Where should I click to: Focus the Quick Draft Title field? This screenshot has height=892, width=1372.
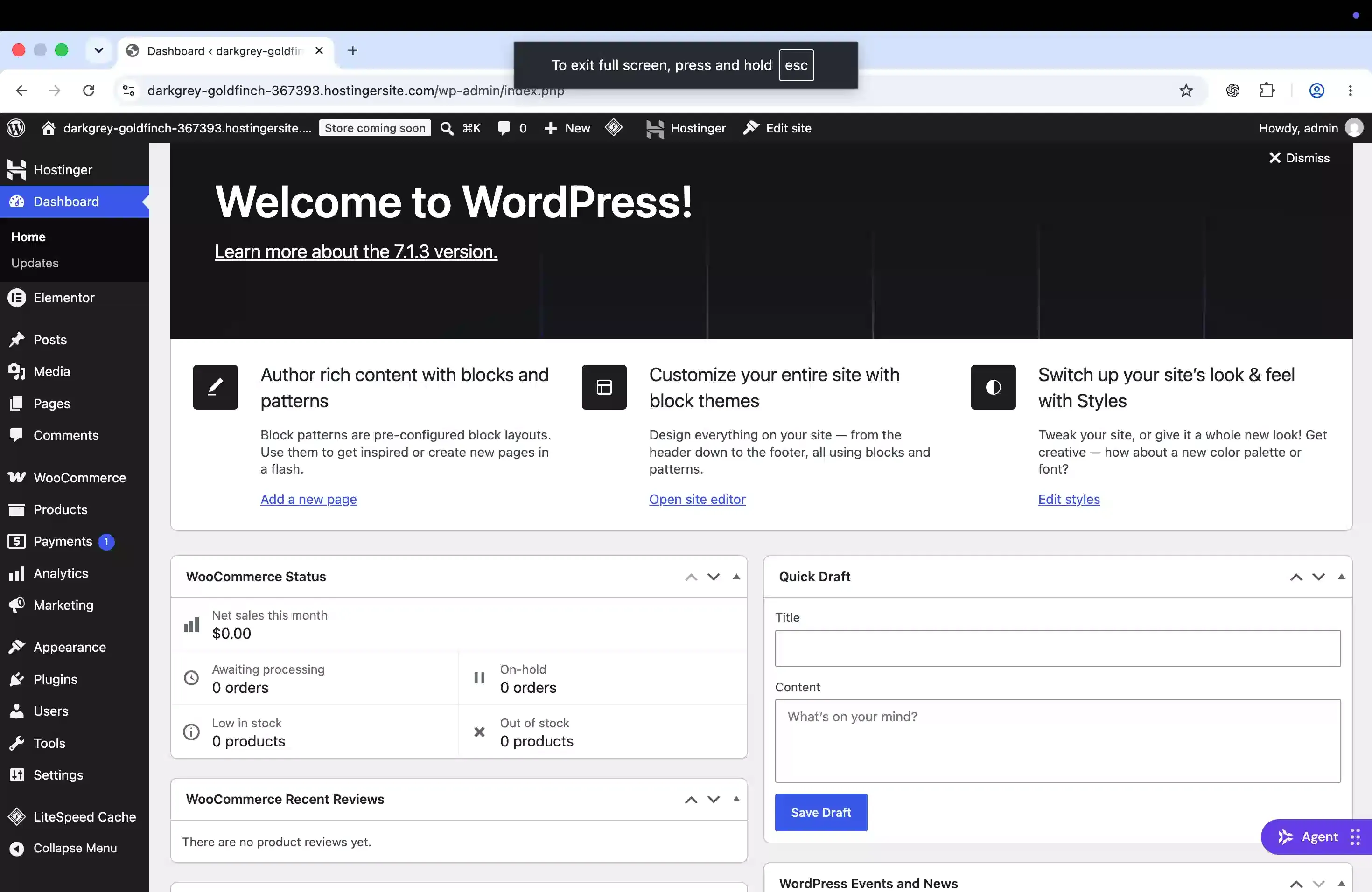(1058, 648)
